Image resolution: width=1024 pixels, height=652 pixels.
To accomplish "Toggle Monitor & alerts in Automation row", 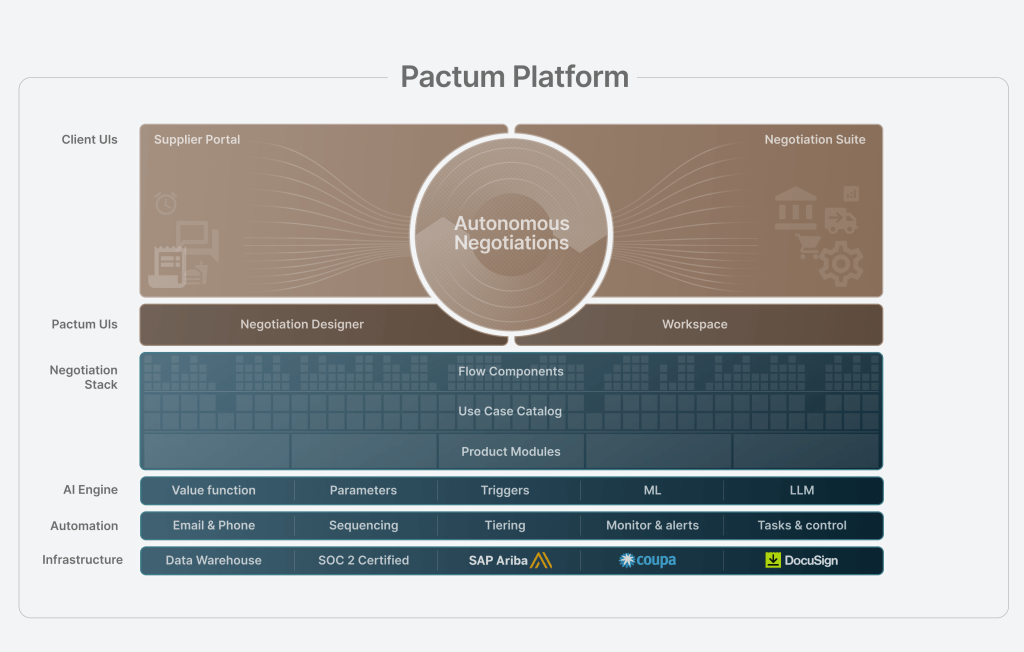I will [x=652, y=525].
